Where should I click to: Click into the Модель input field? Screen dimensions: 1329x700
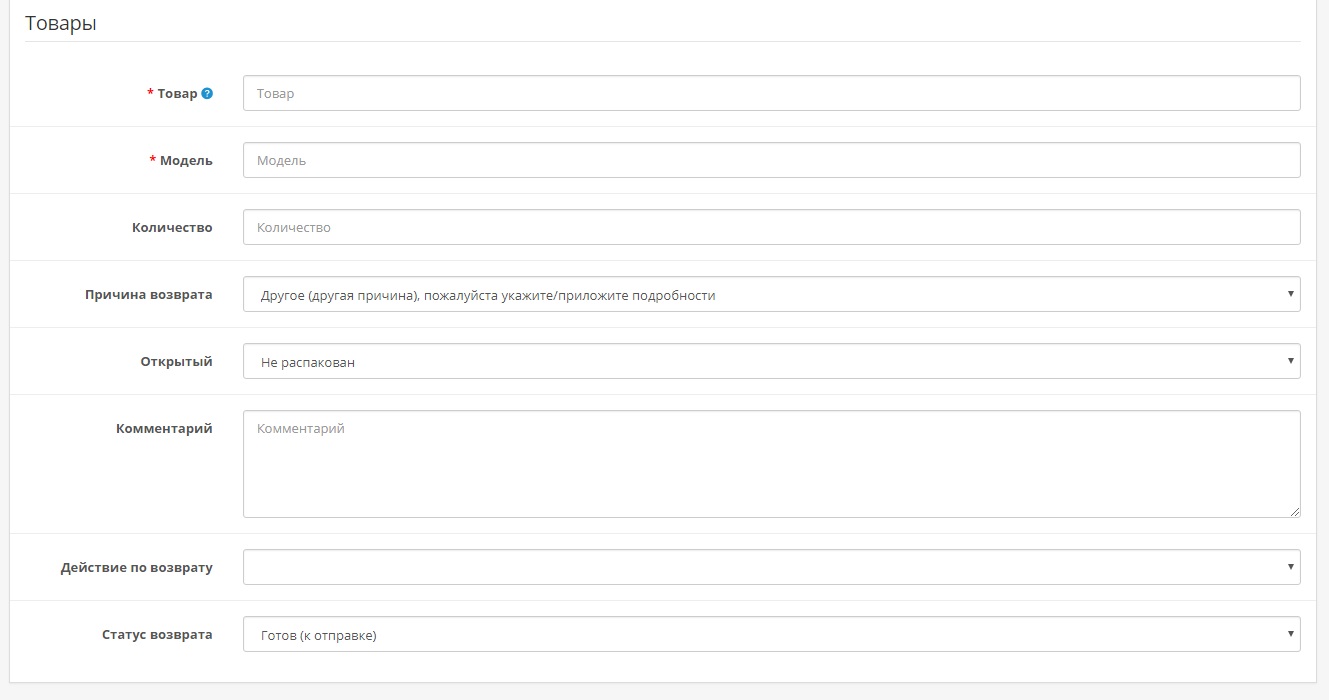pyautogui.click(x=771, y=160)
